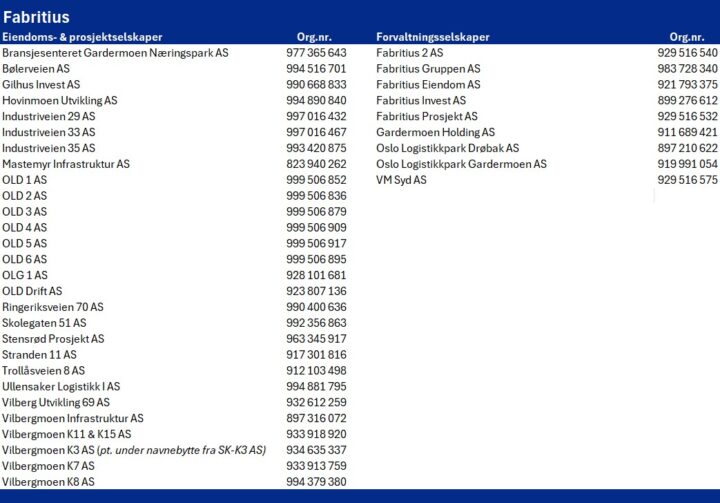Click the OLD 4 AS entry
This screenshot has width=720, height=503.
24,228
